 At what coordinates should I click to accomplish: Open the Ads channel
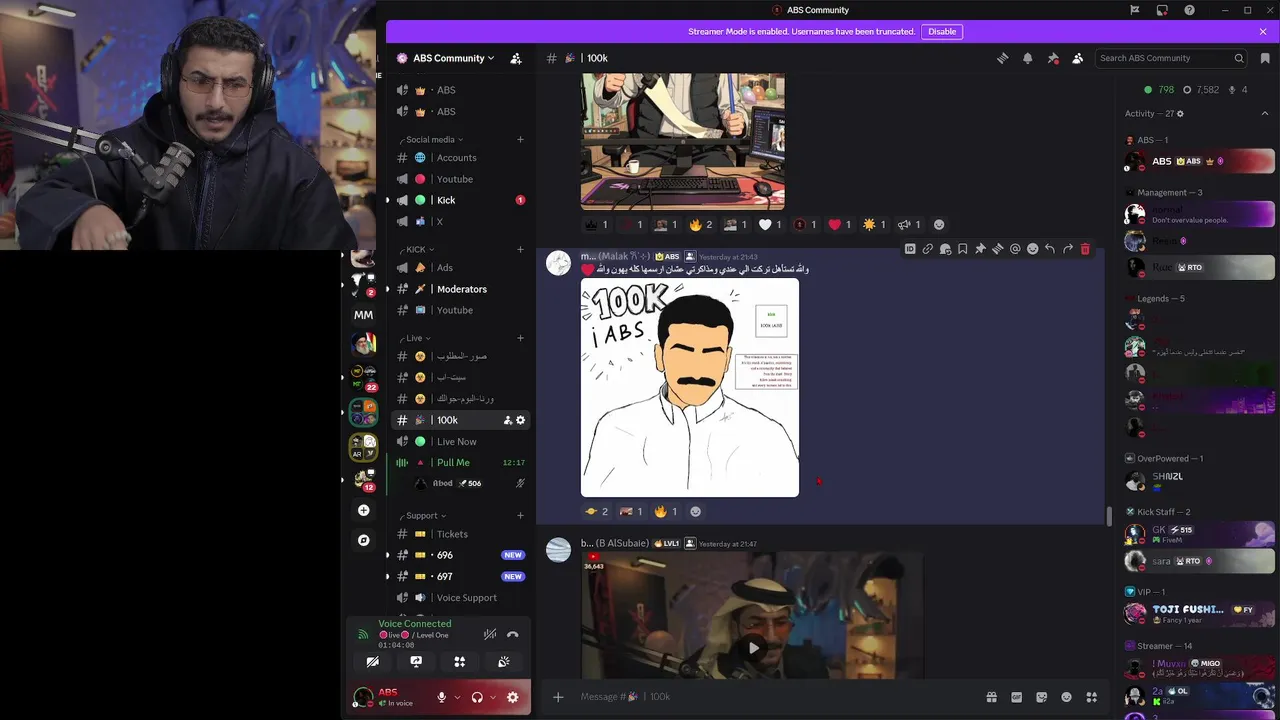coord(461,268)
